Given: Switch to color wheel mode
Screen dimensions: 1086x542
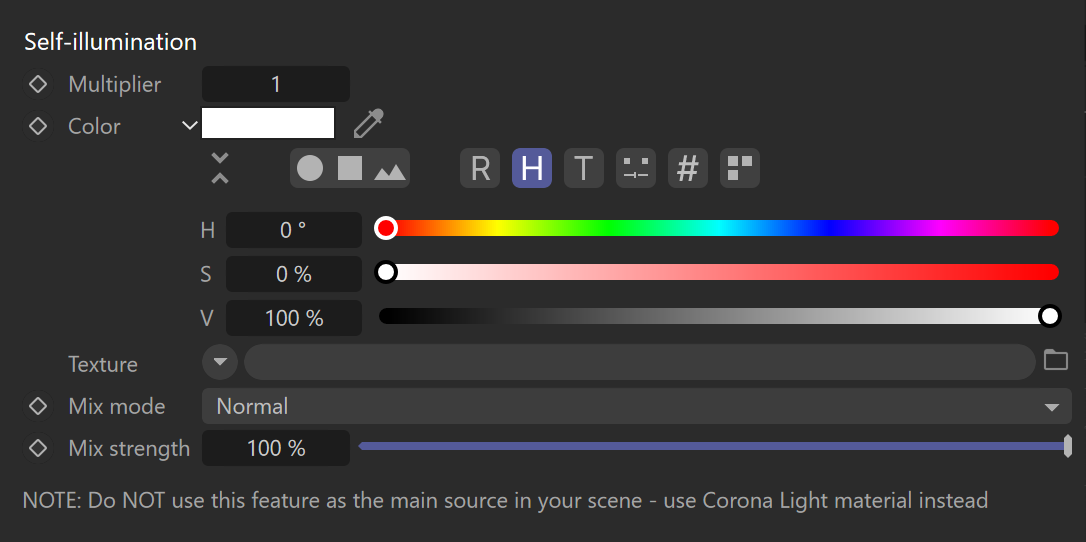Looking at the screenshot, I should tap(310, 168).
